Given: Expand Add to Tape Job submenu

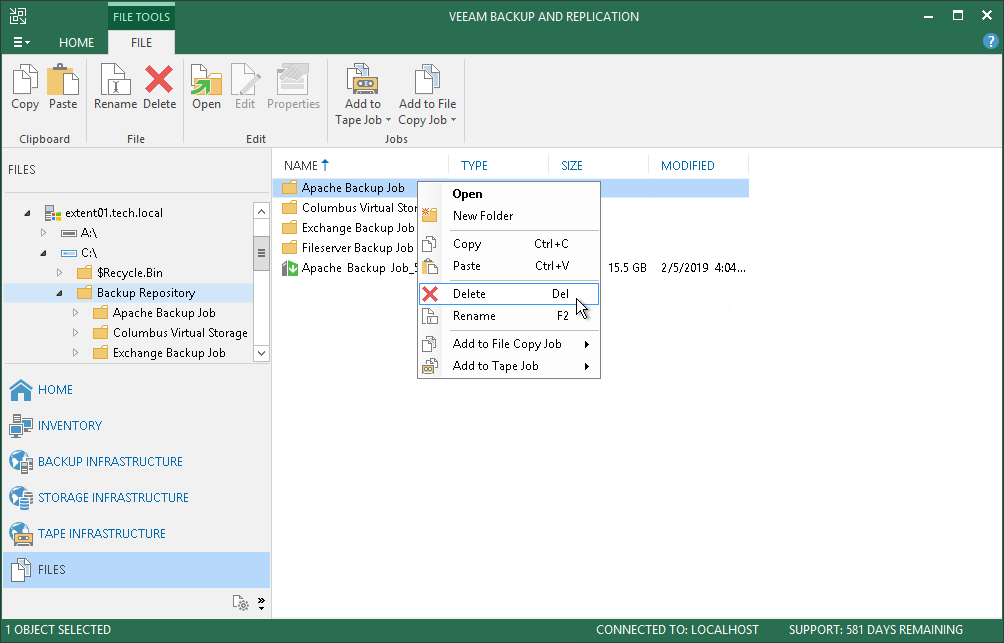Looking at the screenshot, I should (x=509, y=366).
